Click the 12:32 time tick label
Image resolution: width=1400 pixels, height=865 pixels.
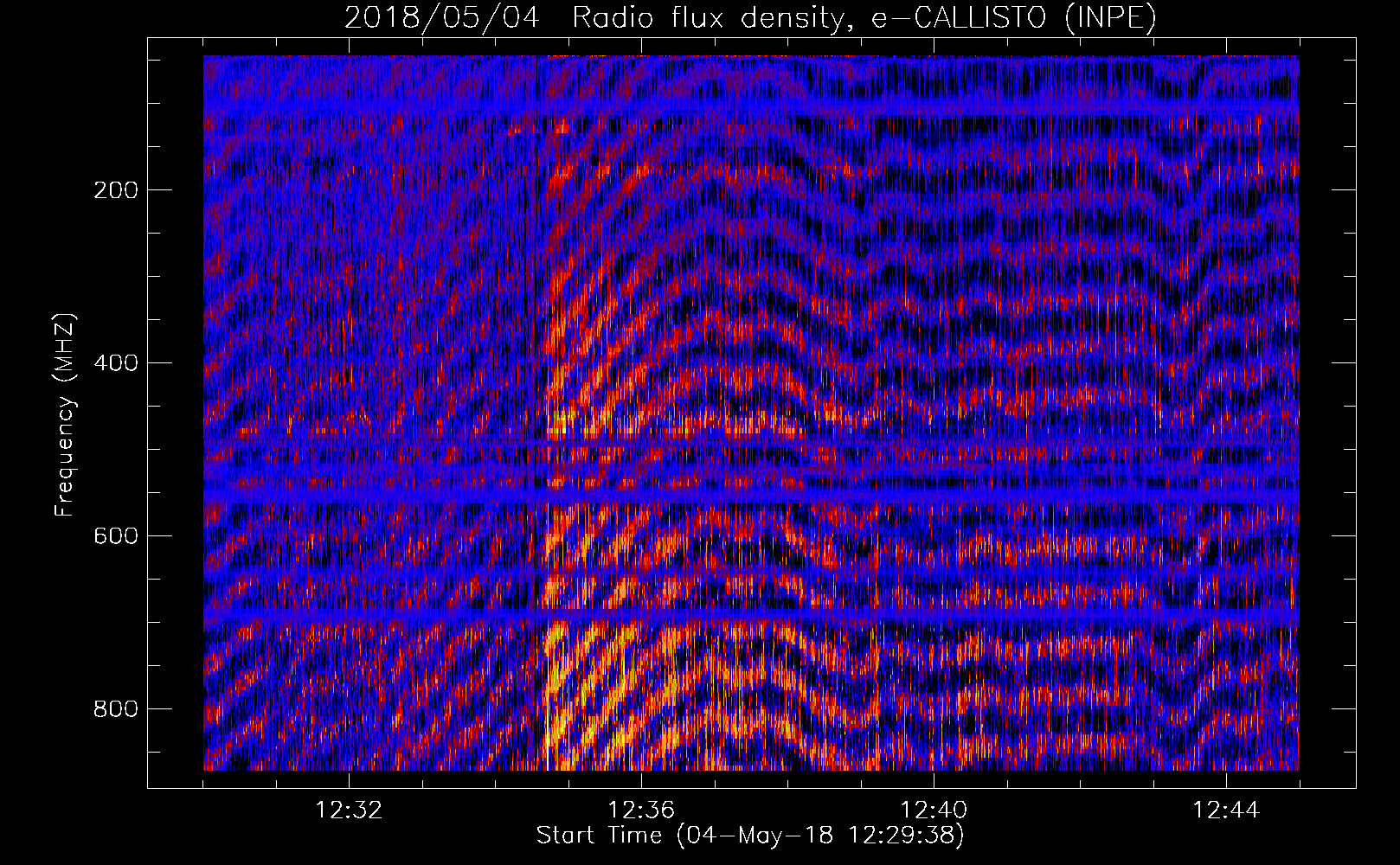click(x=349, y=811)
